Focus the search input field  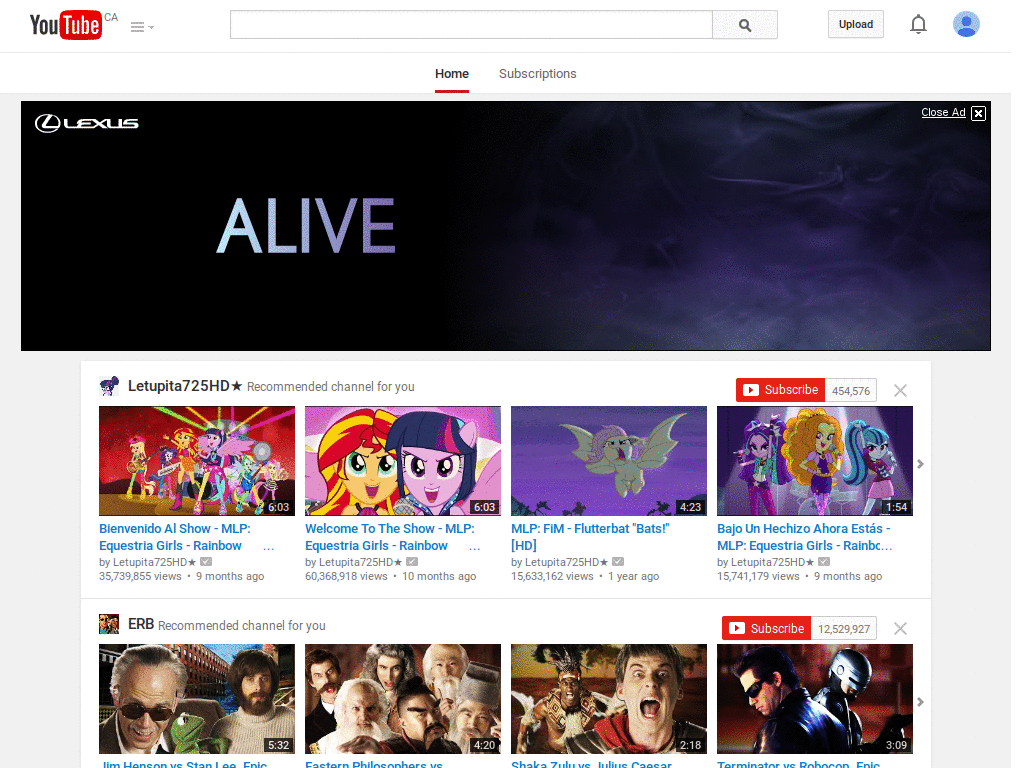point(471,25)
